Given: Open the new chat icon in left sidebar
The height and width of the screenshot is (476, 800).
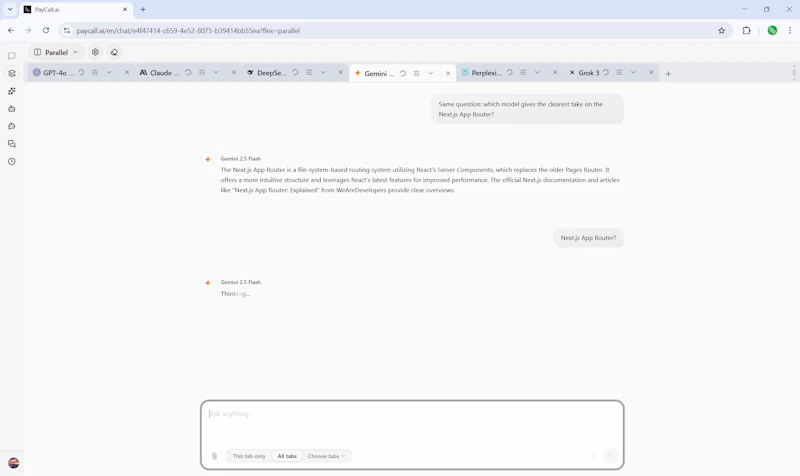Looking at the screenshot, I should click(x=12, y=56).
